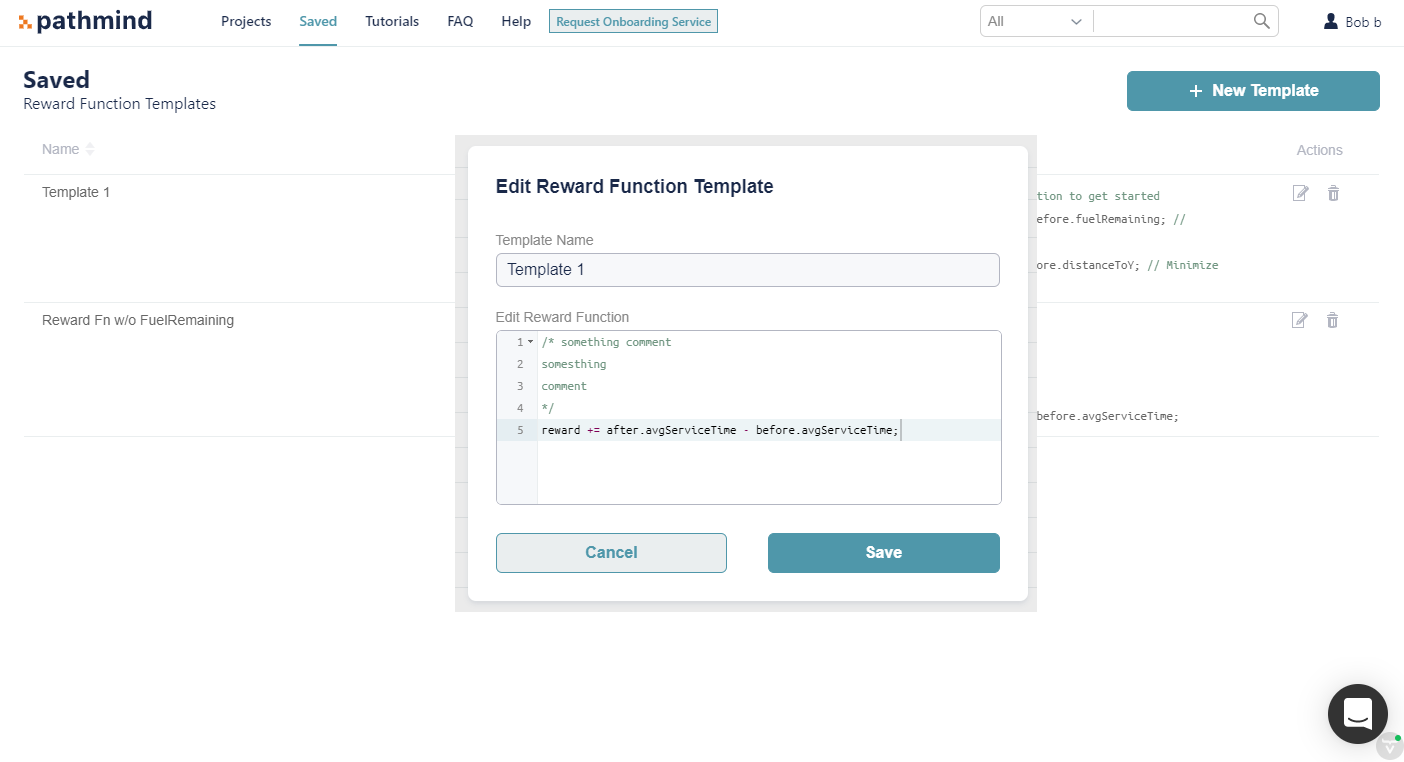Go to the Tutorials page
Image resolution: width=1404 pixels, height=762 pixels.
coord(392,21)
